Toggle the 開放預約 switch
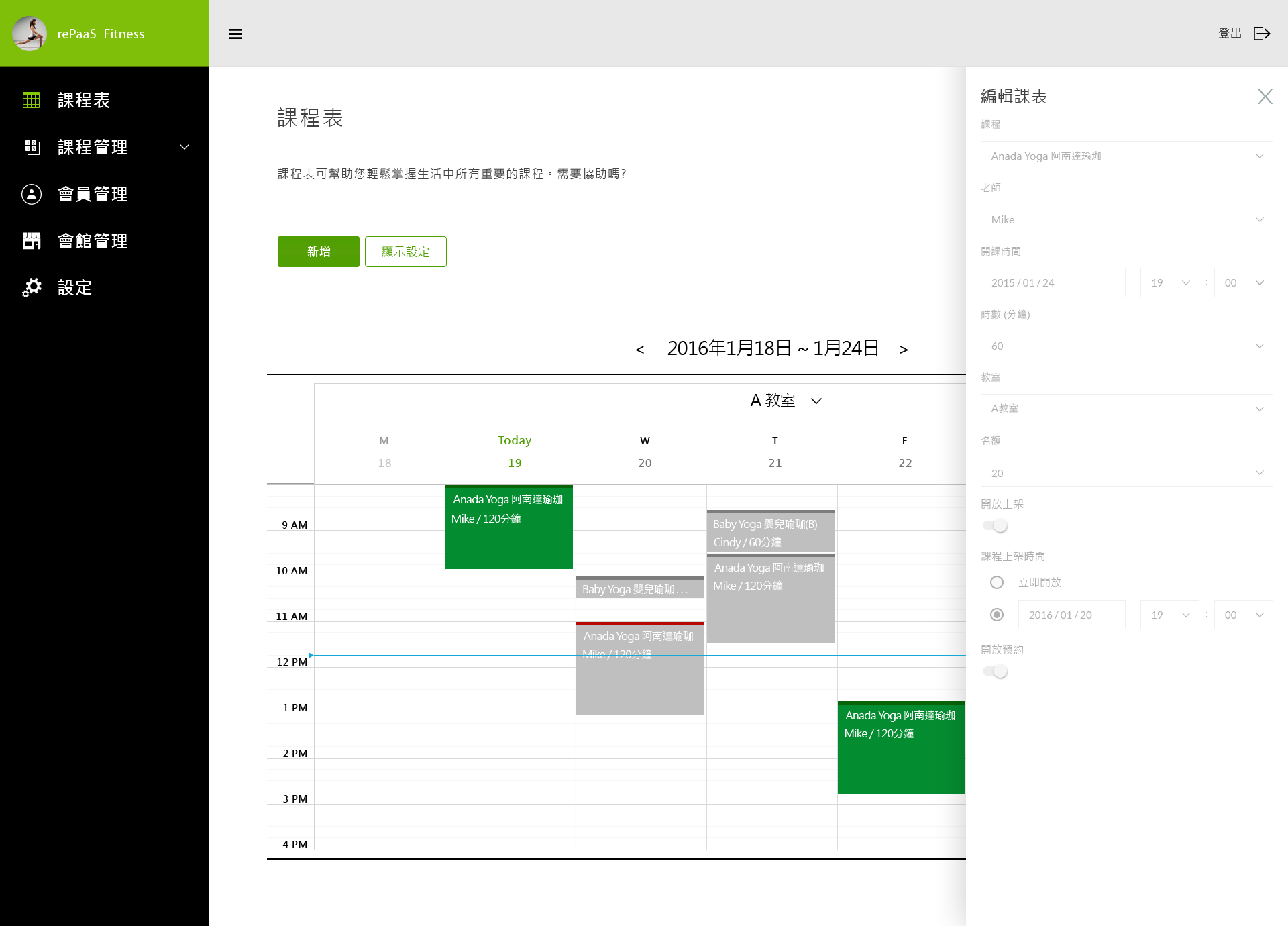1288x926 pixels. point(996,672)
